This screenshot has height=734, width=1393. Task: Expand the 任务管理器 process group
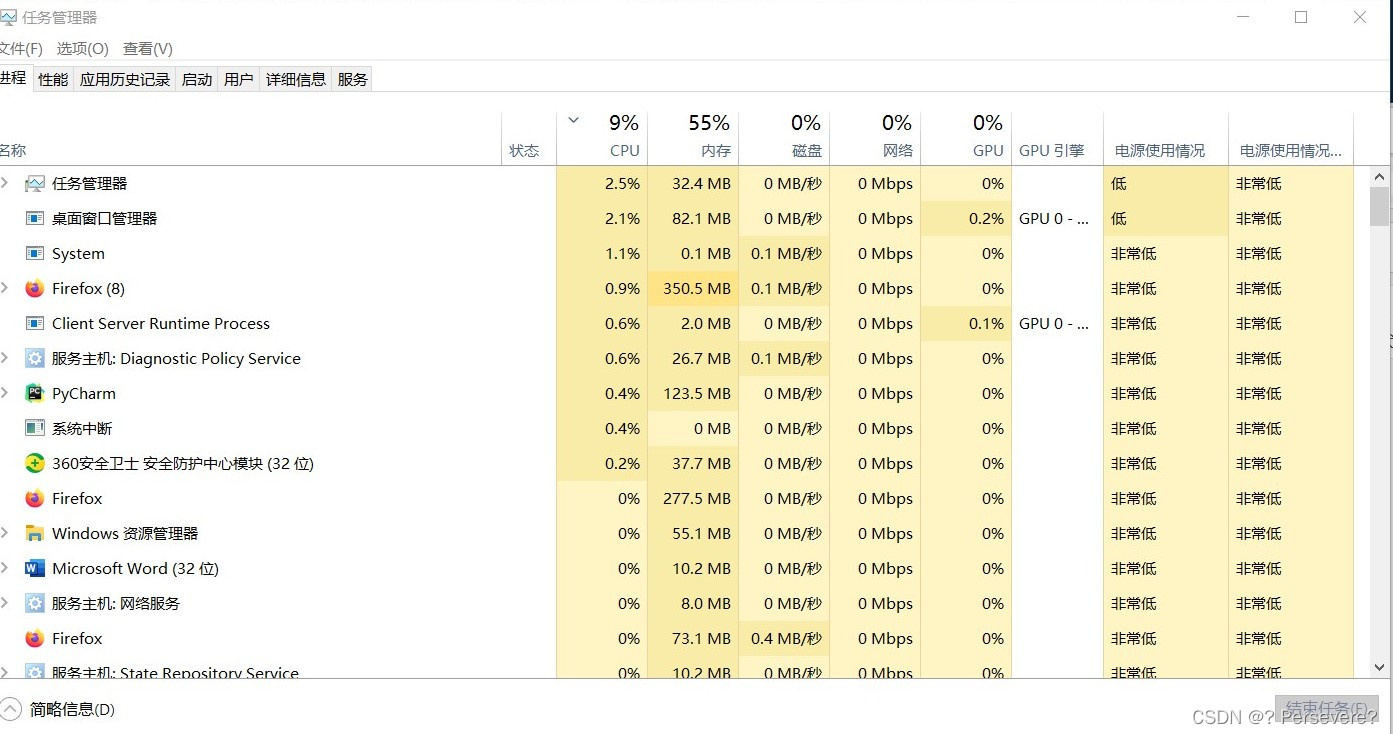click(5, 183)
